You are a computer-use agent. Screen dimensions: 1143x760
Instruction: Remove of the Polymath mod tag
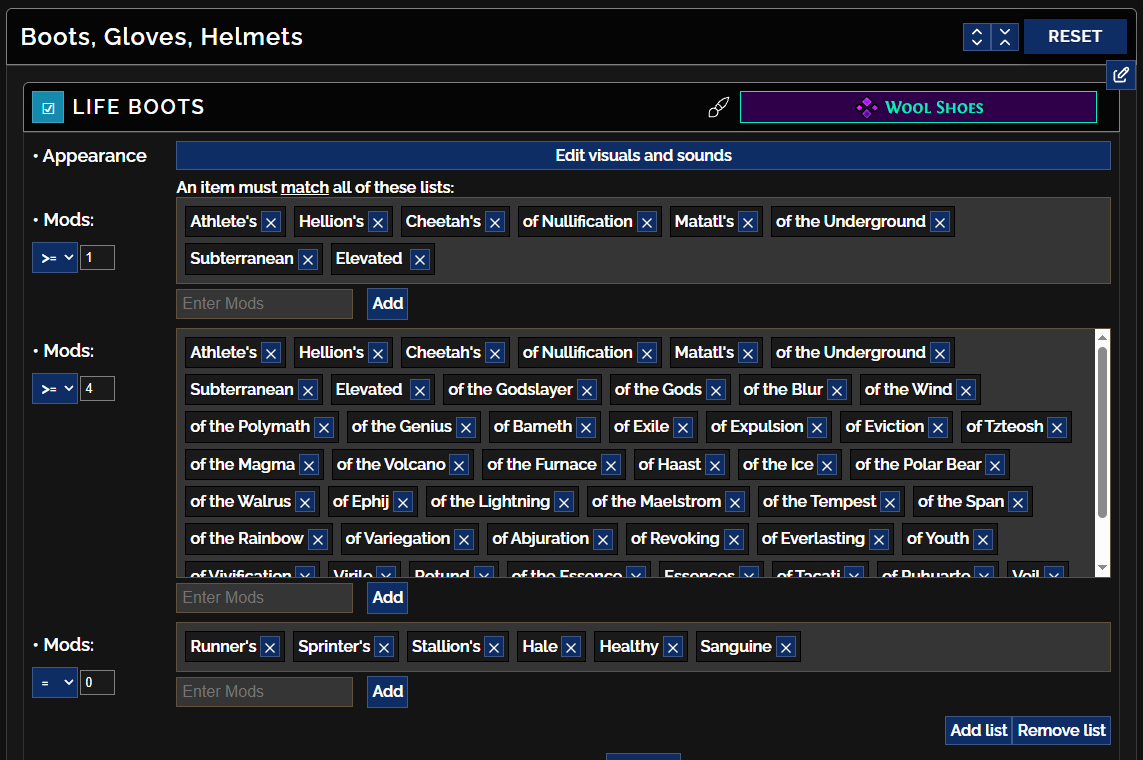(324, 428)
